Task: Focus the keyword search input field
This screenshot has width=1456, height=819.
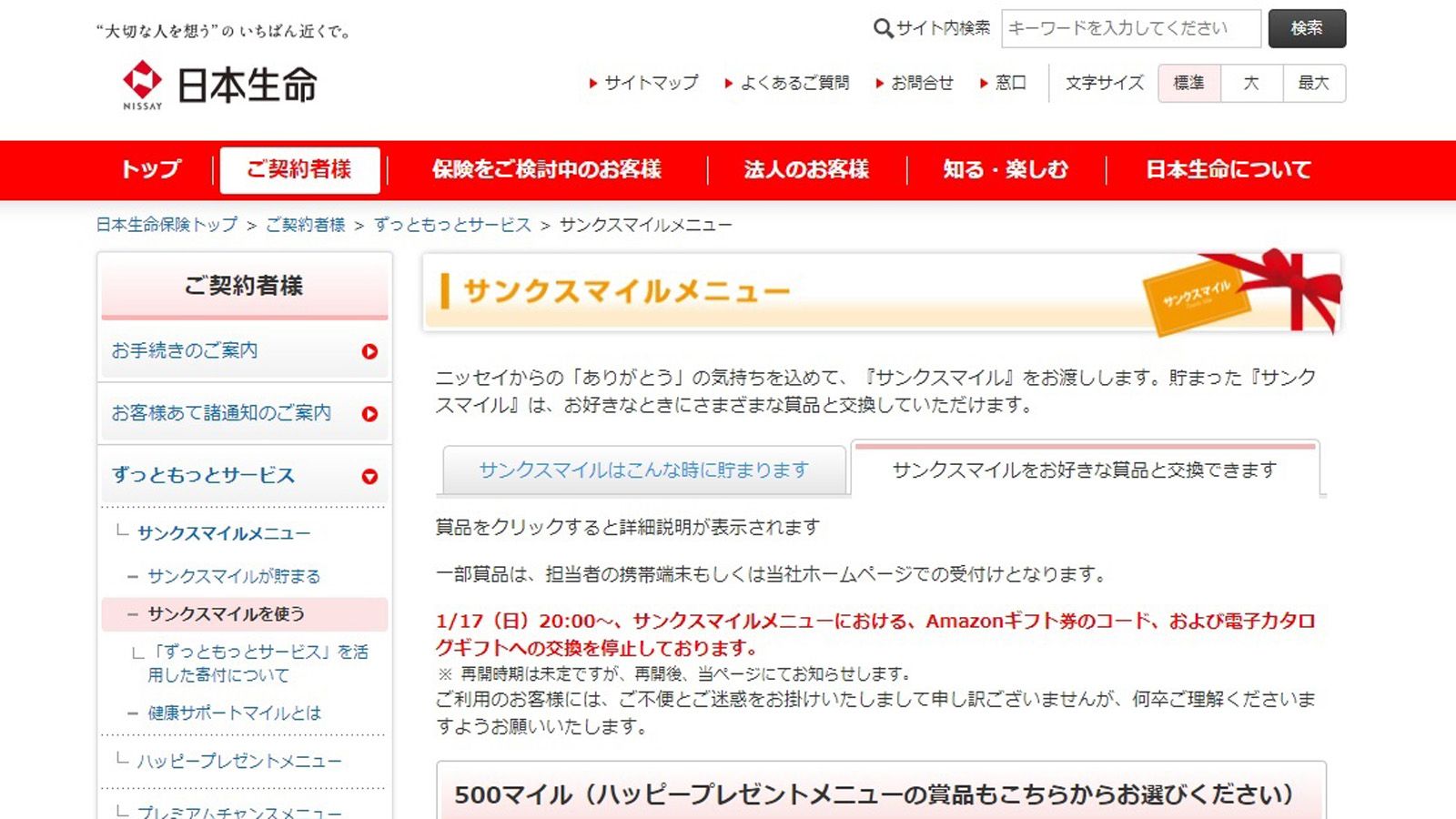Action: coord(1131,28)
